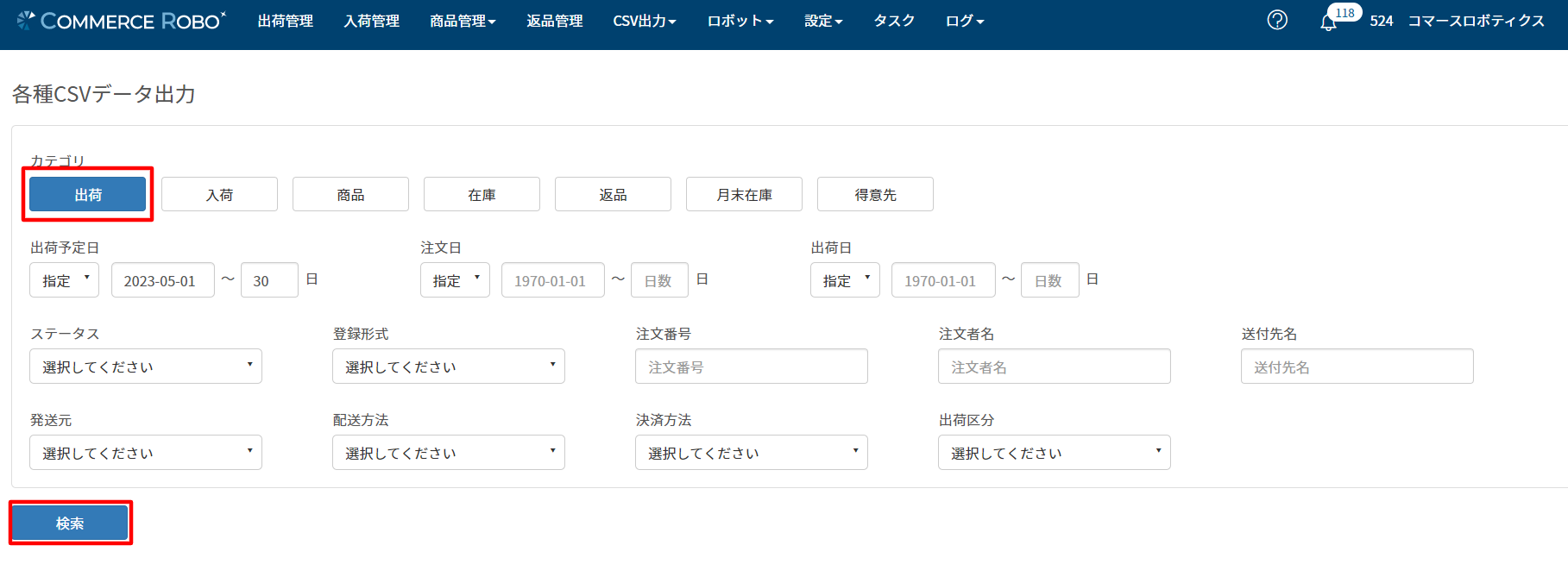Screen dimensions: 1568x564
Task: Click the 注文日 日数 field
Action: (x=659, y=280)
